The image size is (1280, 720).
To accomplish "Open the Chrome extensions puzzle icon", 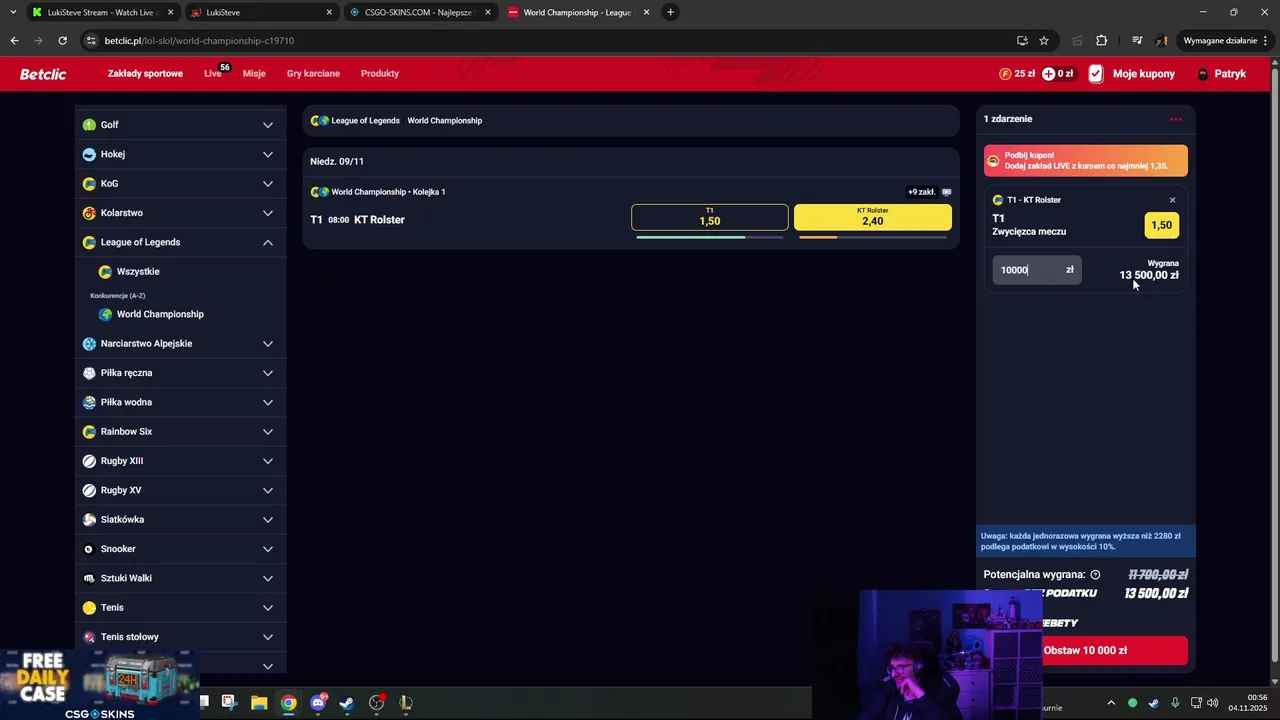I will (x=1102, y=41).
